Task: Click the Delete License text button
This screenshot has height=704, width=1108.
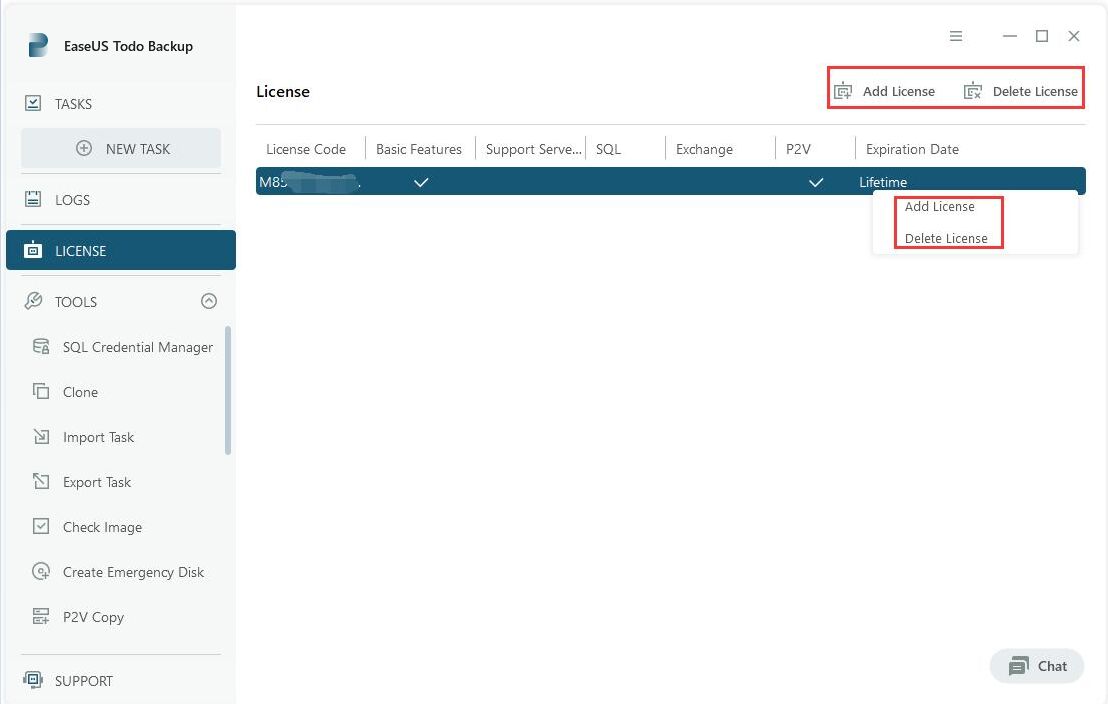Action: (1035, 91)
